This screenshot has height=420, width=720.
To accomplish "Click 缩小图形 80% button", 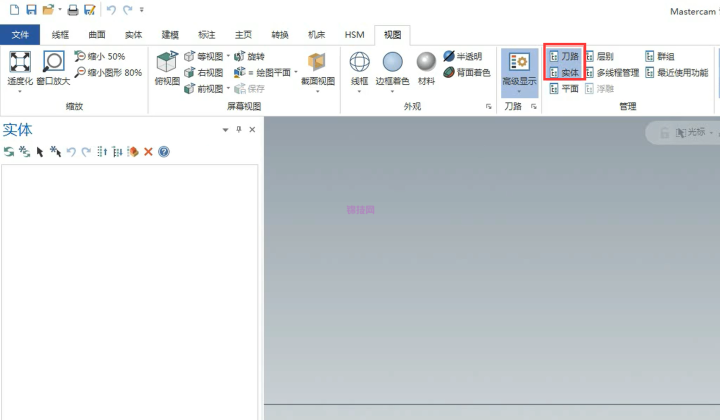I will pos(108,73).
